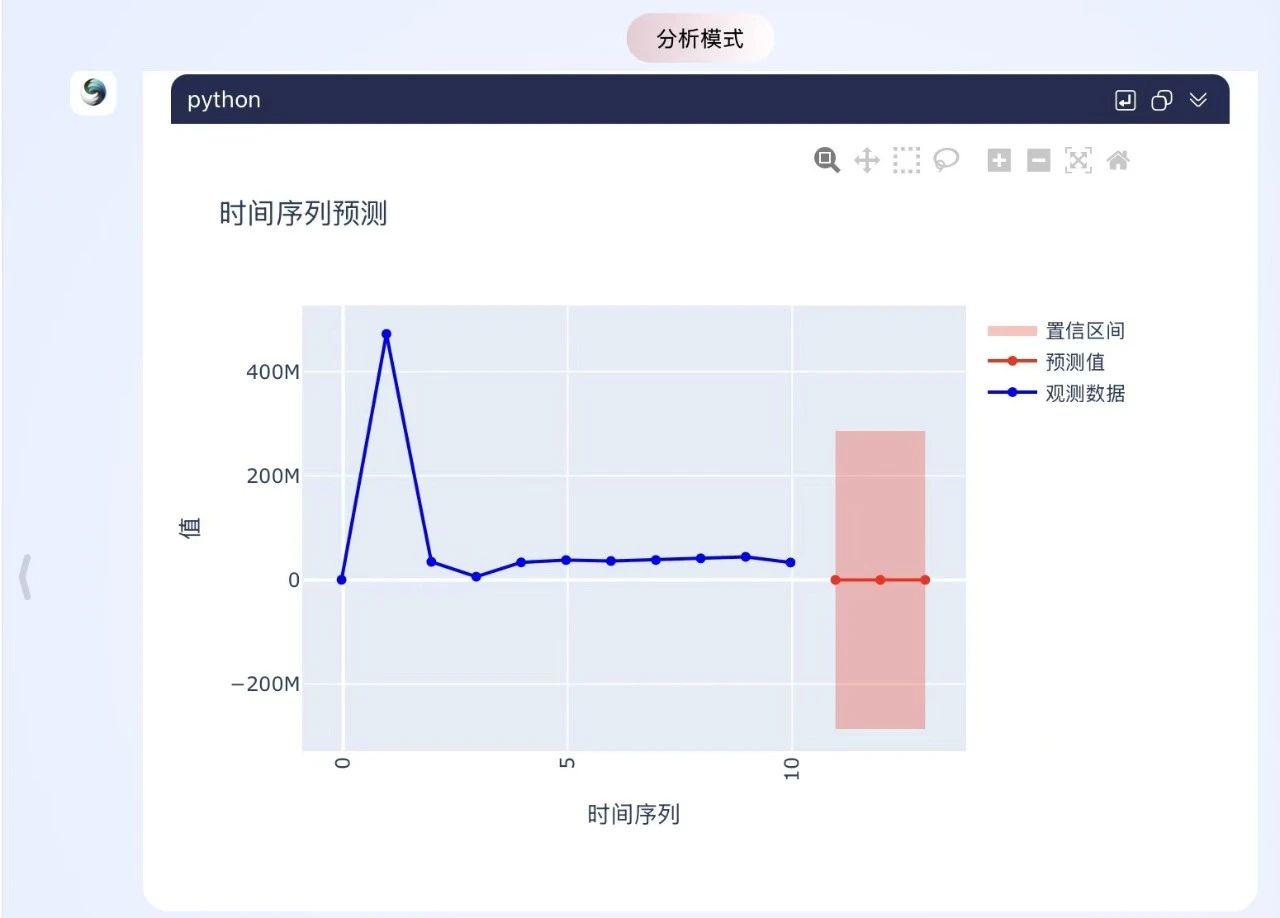Choose the Box Select dashed-rectangle tool
This screenshot has height=918, width=1280.
point(906,160)
